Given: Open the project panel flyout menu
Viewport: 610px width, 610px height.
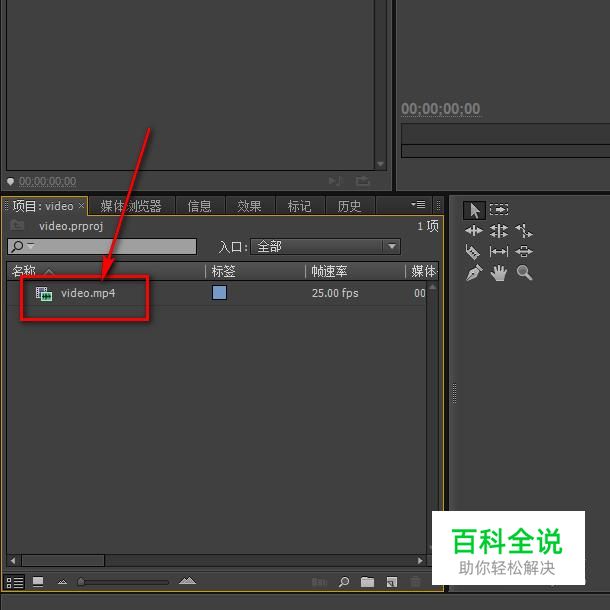Looking at the screenshot, I should point(418,205).
